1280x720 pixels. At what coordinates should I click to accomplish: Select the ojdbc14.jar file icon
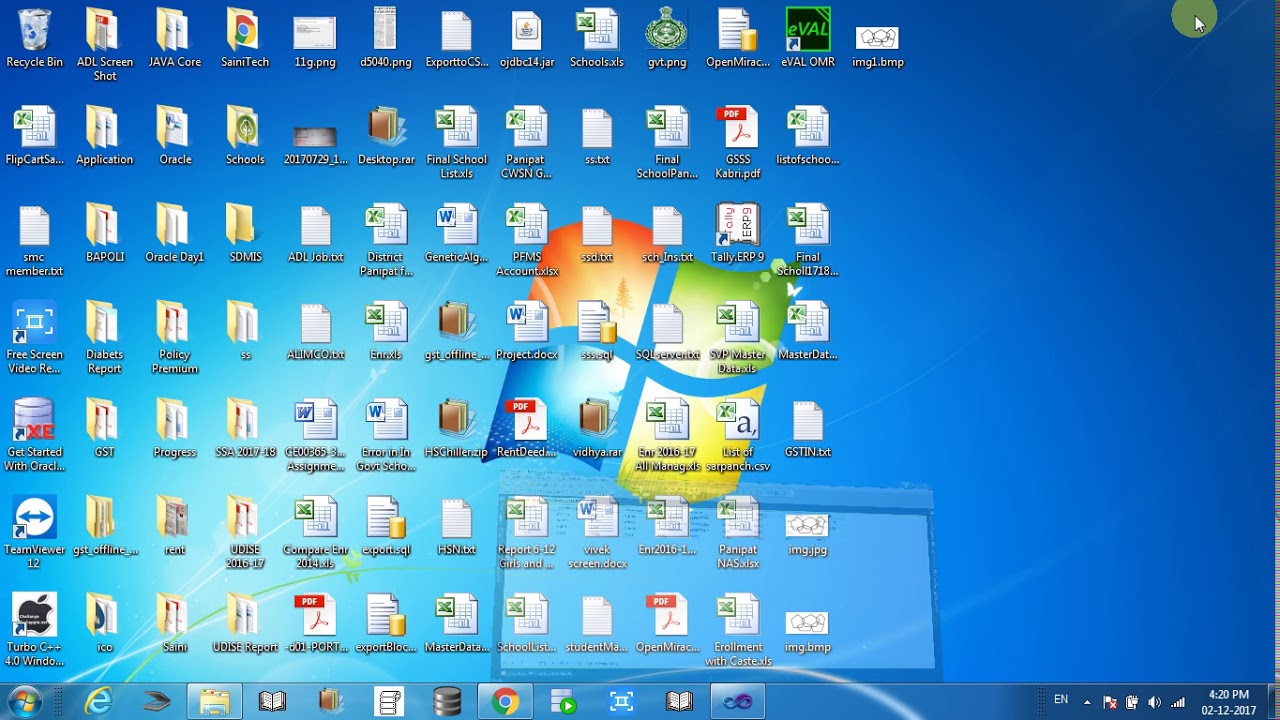tap(526, 32)
